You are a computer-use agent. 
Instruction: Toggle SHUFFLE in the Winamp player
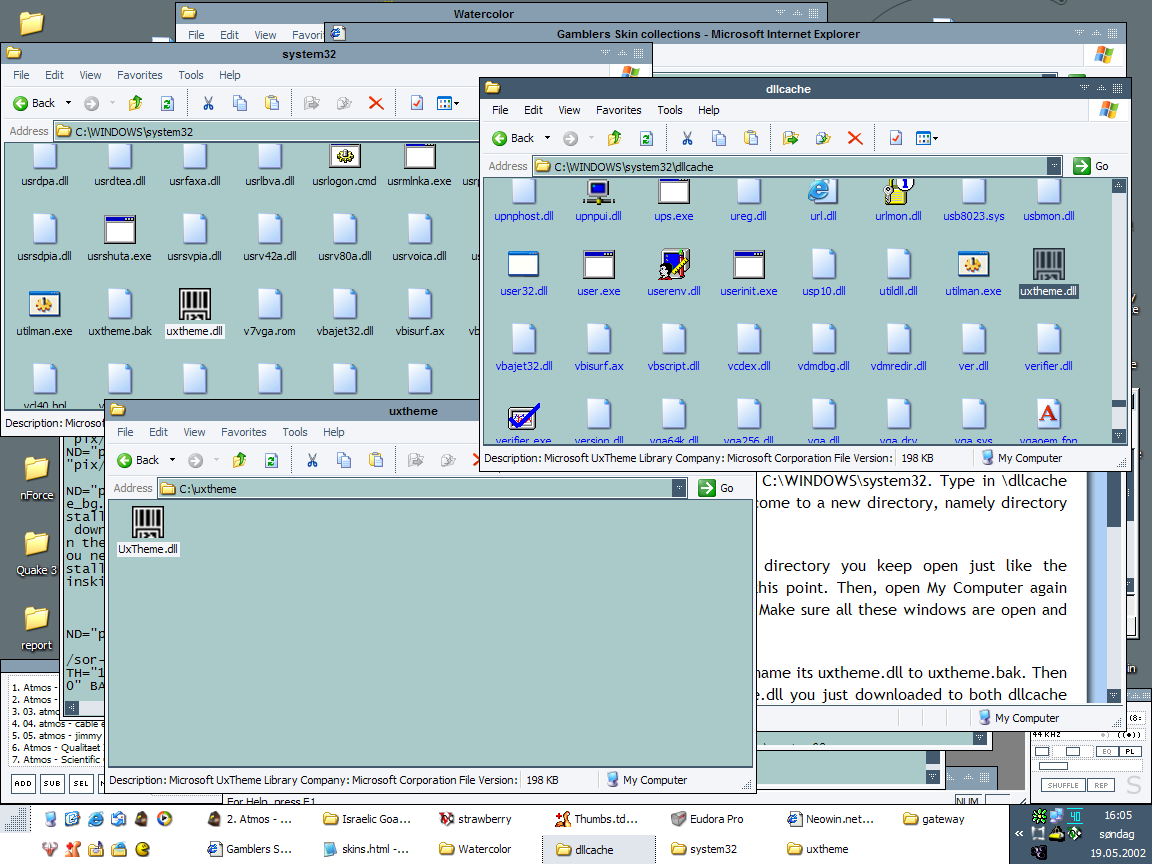click(1062, 785)
